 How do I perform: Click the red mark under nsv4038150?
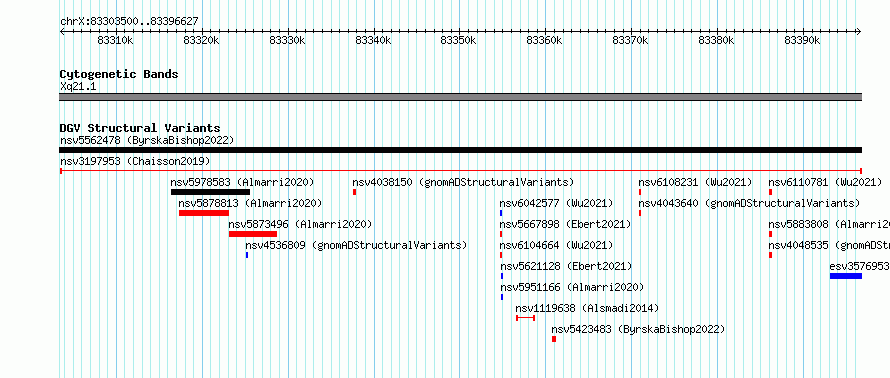click(x=355, y=192)
